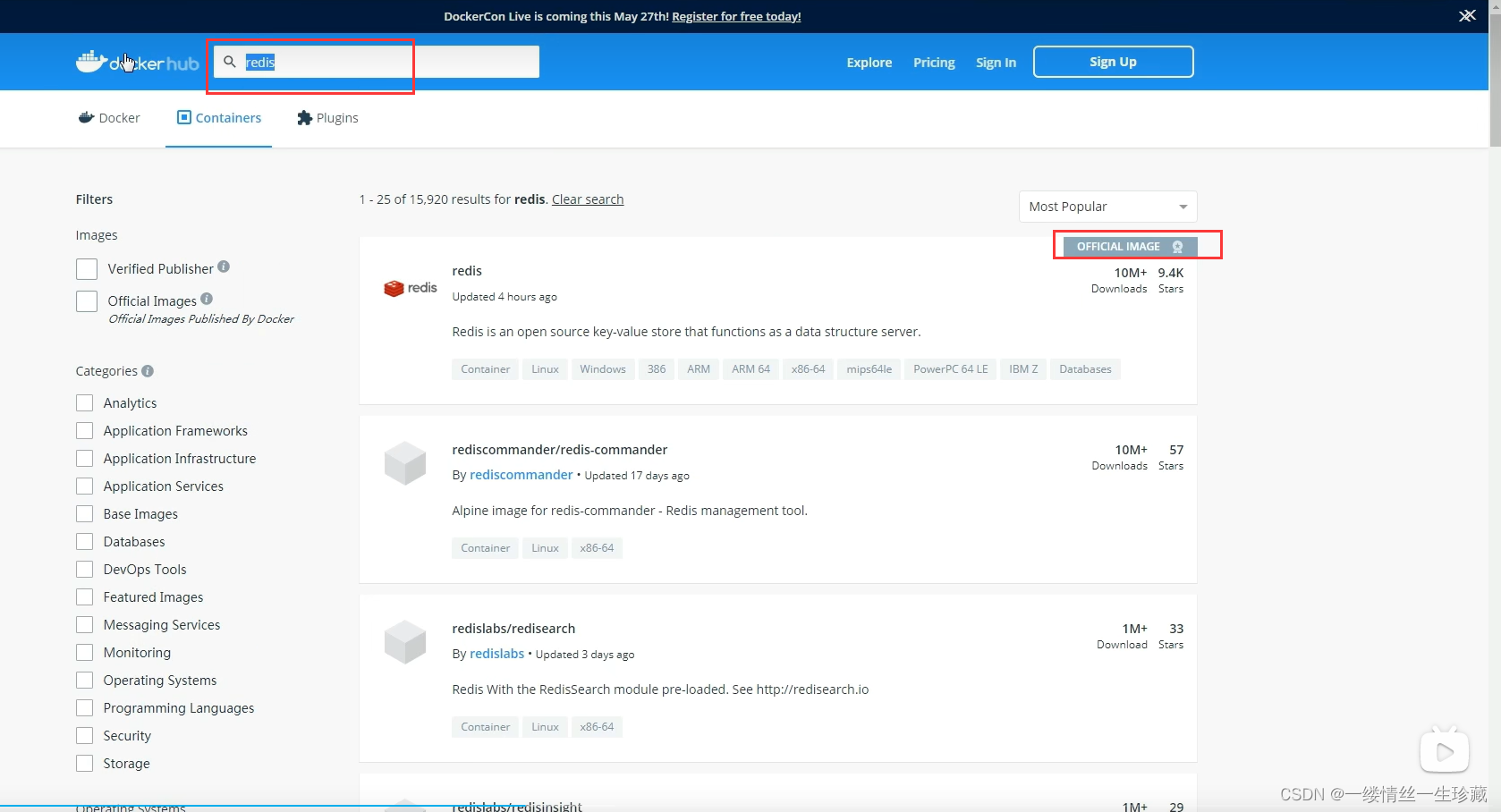Check the Application Services category
Image resolution: width=1501 pixels, height=812 pixels.
85,486
